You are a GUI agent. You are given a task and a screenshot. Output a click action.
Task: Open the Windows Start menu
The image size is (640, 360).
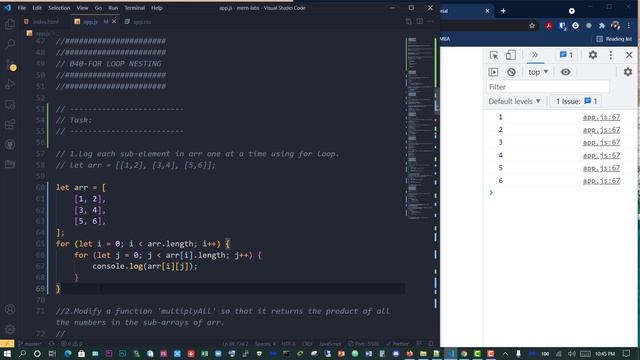click(7, 353)
